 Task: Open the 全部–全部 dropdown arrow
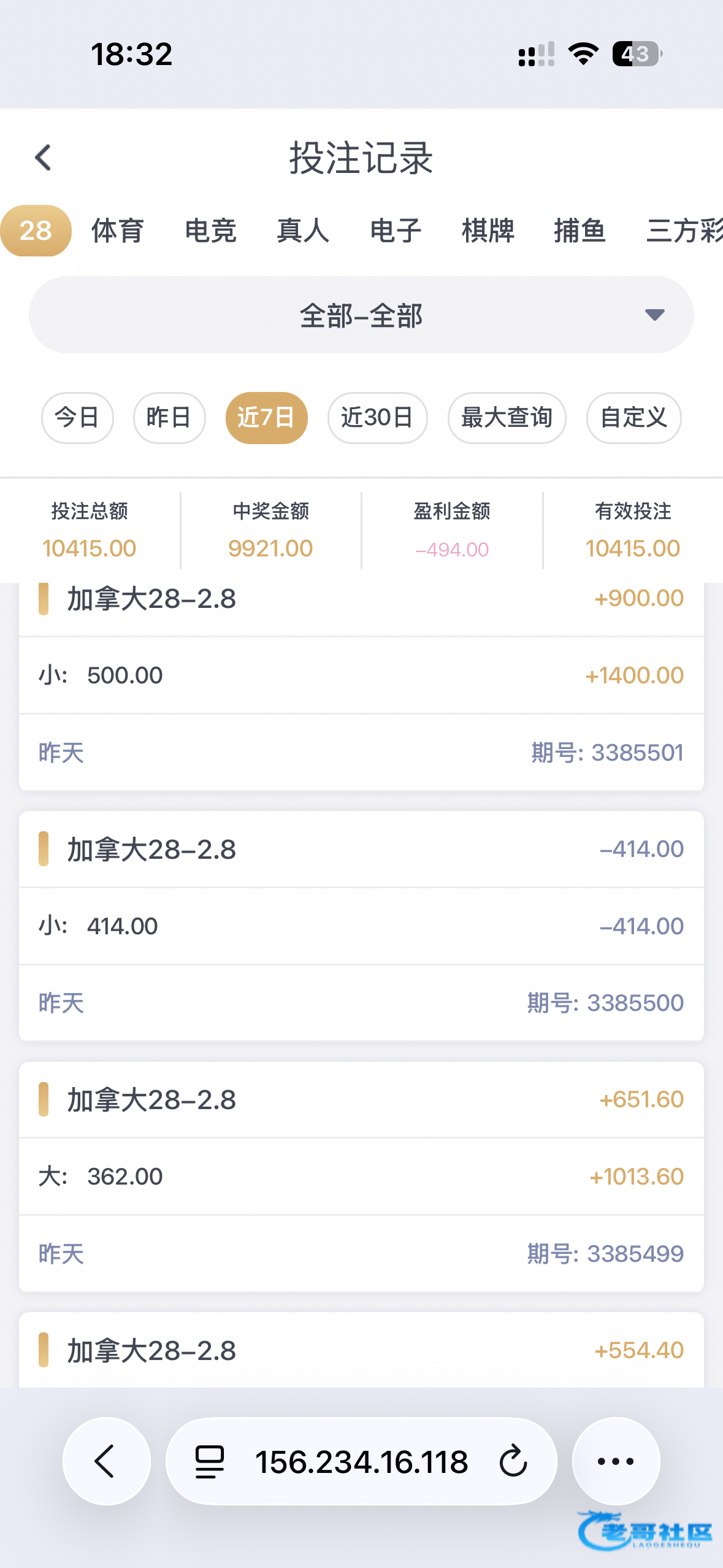[654, 315]
